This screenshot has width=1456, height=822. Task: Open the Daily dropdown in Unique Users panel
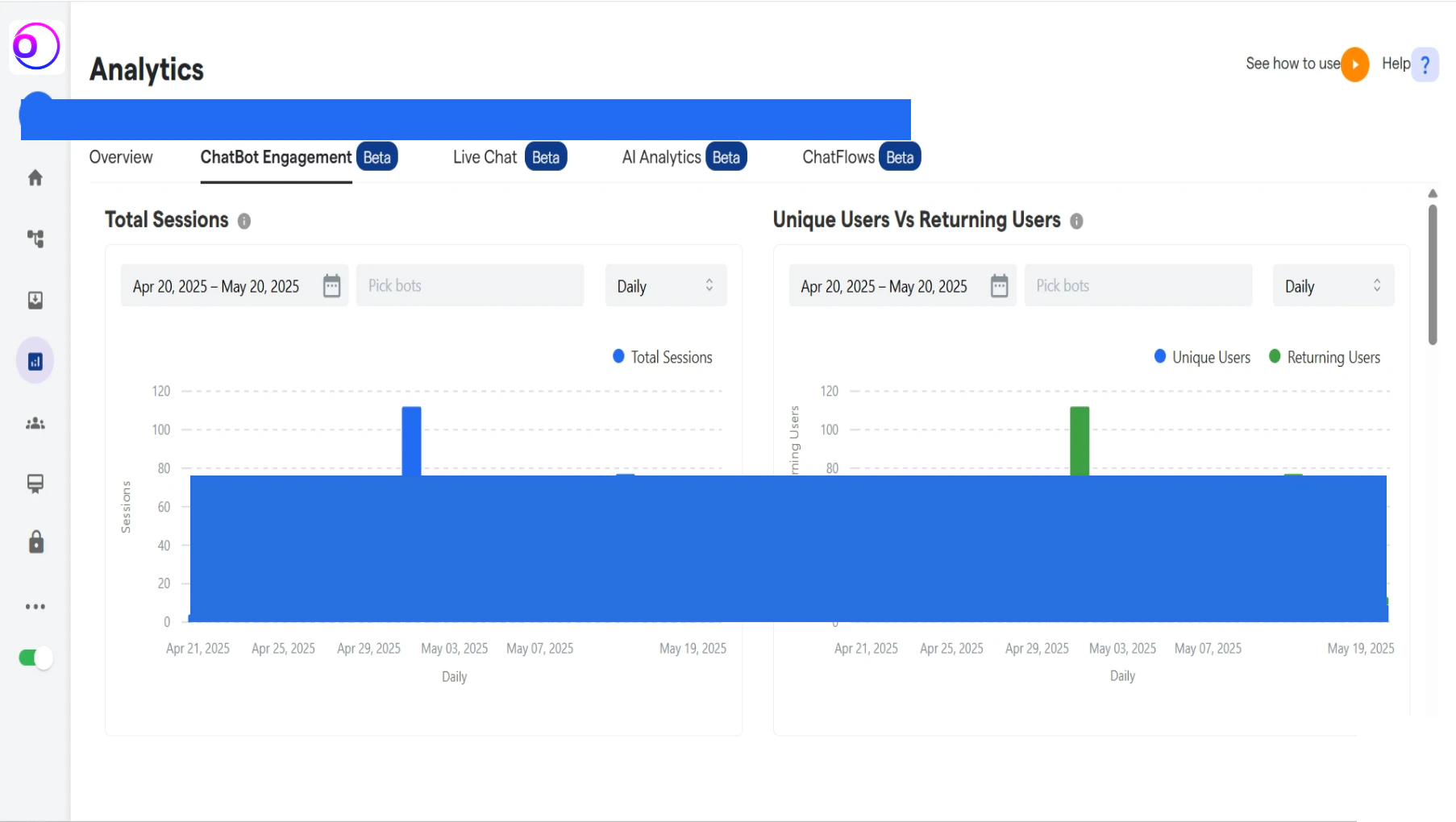pyautogui.click(x=1333, y=285)
